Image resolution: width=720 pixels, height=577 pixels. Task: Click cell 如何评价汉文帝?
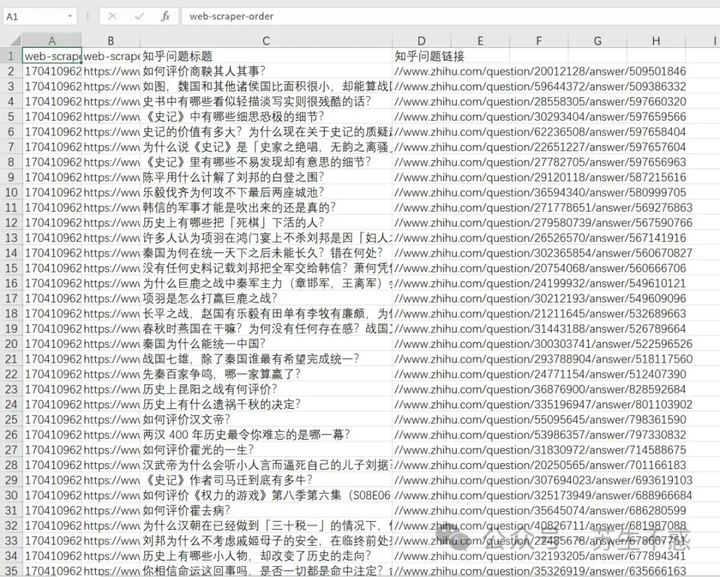point(266,420)
